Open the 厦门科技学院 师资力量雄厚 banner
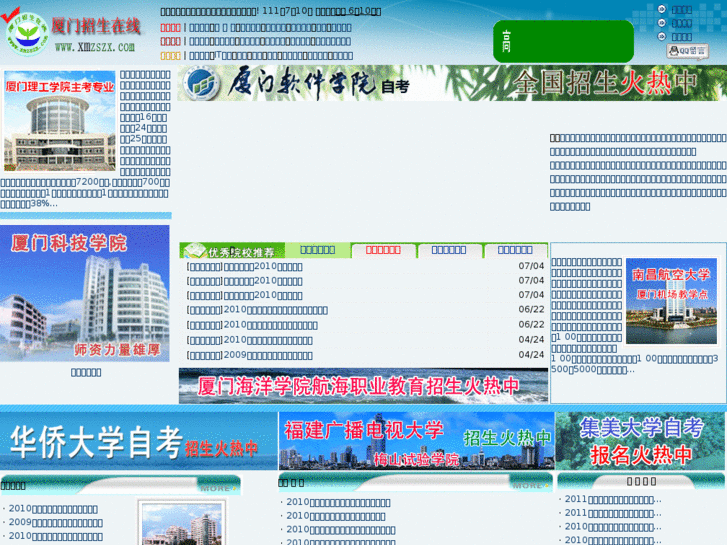This screenshot has height=545, width=727. click(85, 293)
